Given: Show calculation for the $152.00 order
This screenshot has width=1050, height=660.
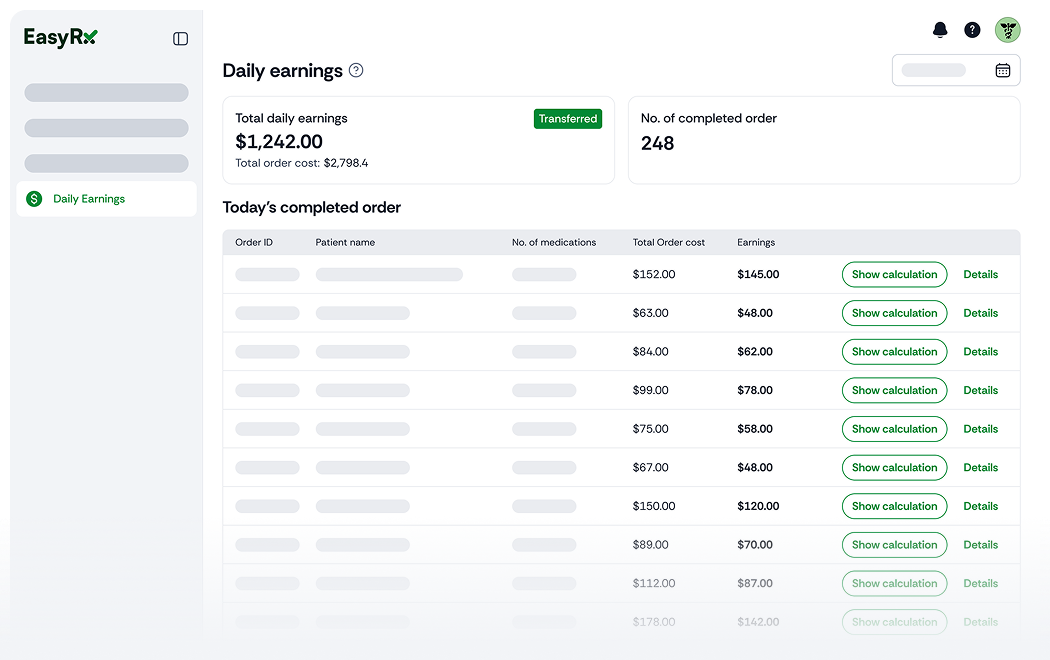Looking at the screenshot, I should pyautogui.click(x=894, y=274).
